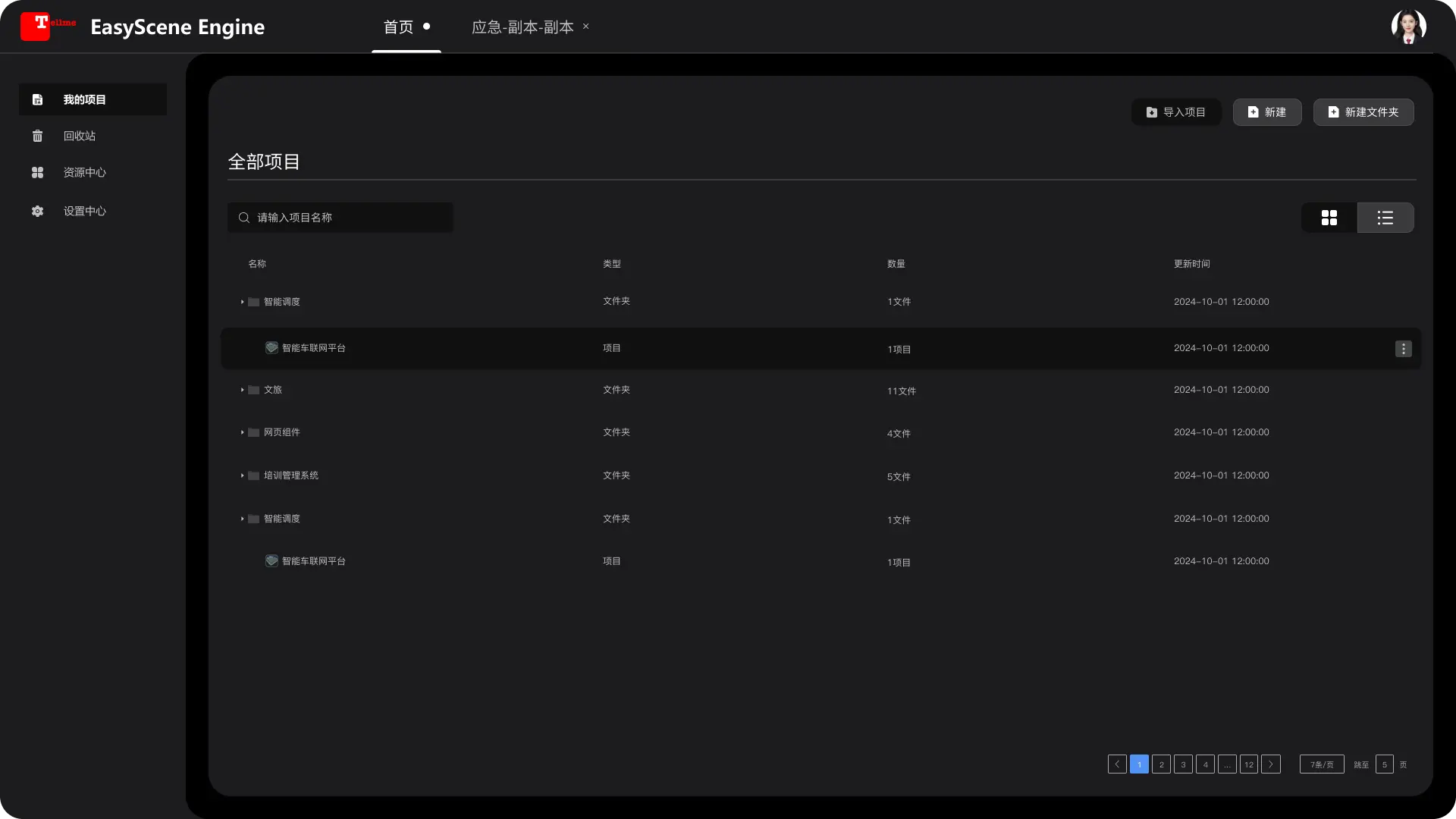
Task: Click the 设置中心 gear icon
Action: tap(37, 211)
